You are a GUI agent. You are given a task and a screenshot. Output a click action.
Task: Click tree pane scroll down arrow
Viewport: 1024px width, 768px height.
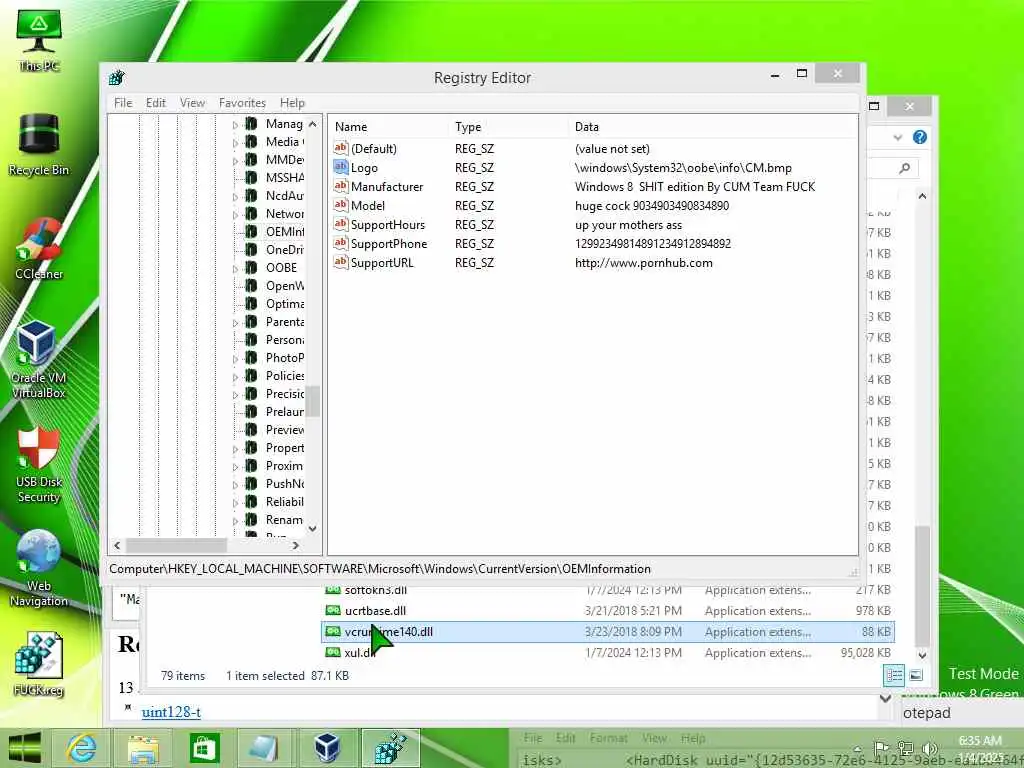click(x=312, y=528)
